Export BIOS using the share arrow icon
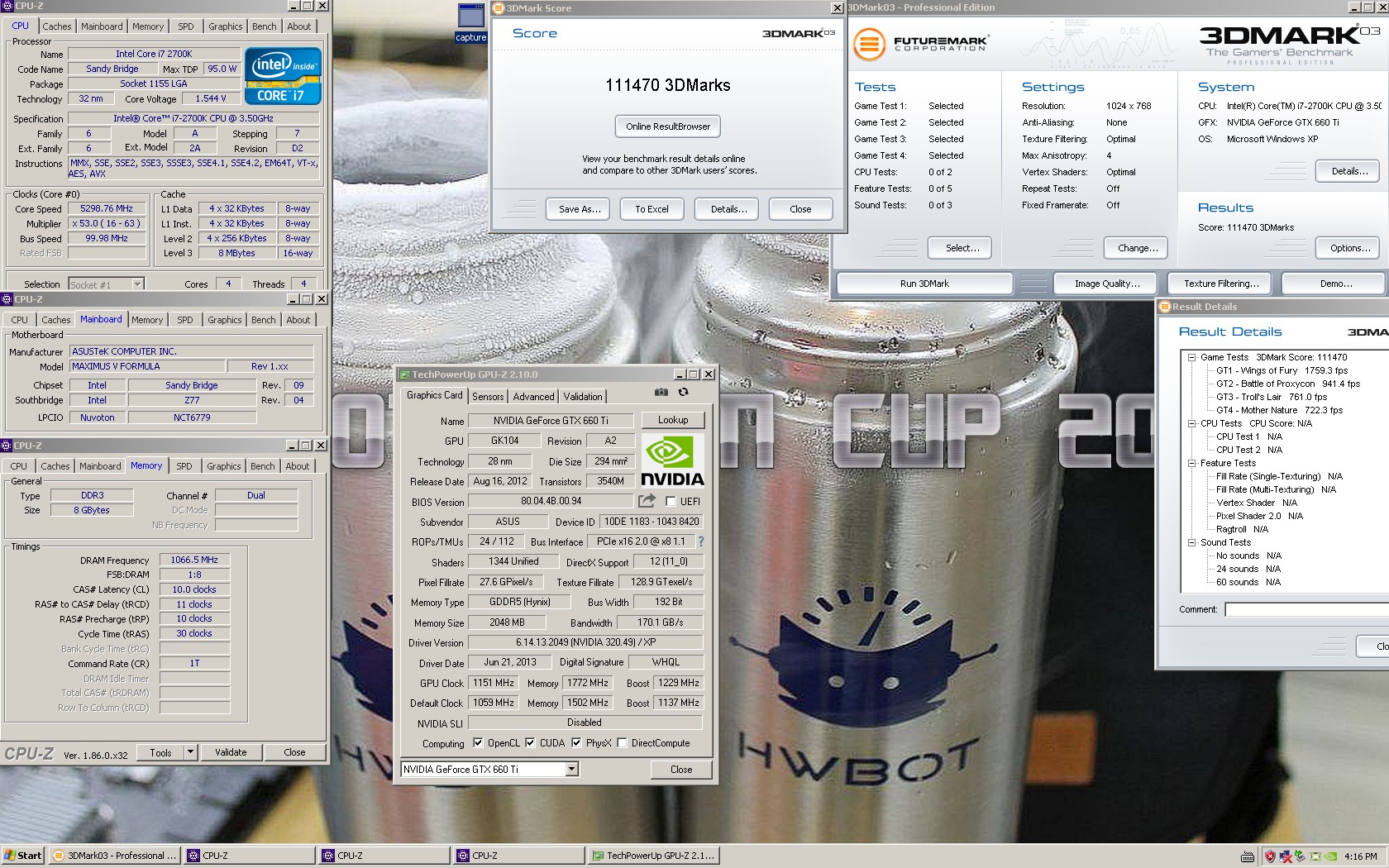Screen dimensions: 1389x868 tap(647, 501)
